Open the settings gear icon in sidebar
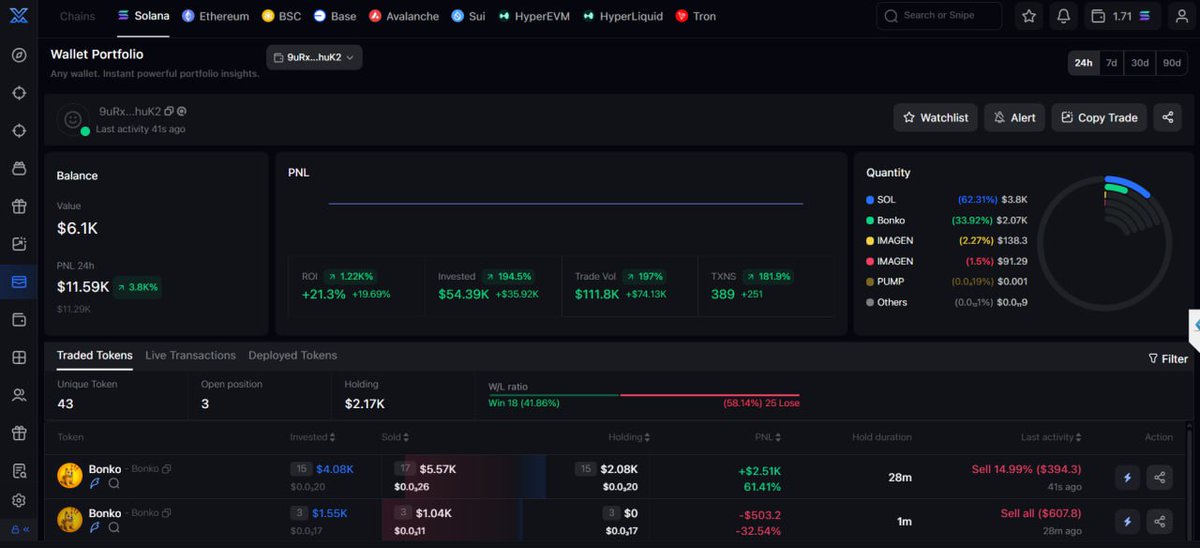This screenshot has width=1200, height=548. [x=19, y=500]
